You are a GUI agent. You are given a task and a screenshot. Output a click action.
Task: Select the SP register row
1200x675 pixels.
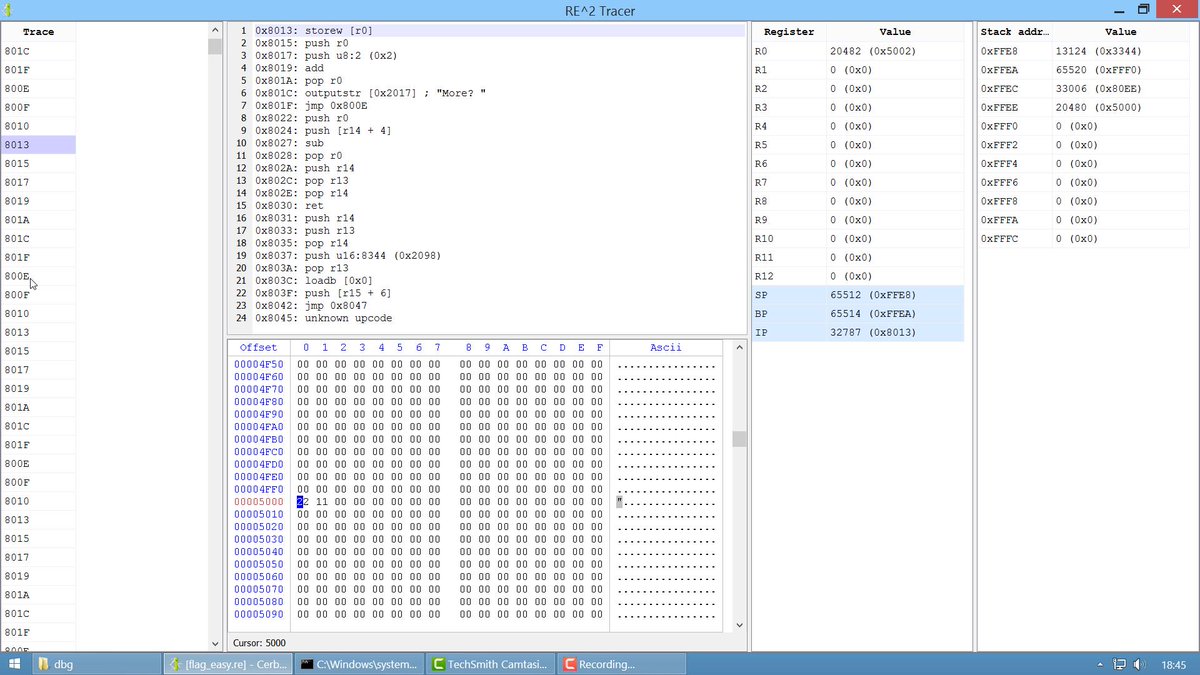[857, 295]
